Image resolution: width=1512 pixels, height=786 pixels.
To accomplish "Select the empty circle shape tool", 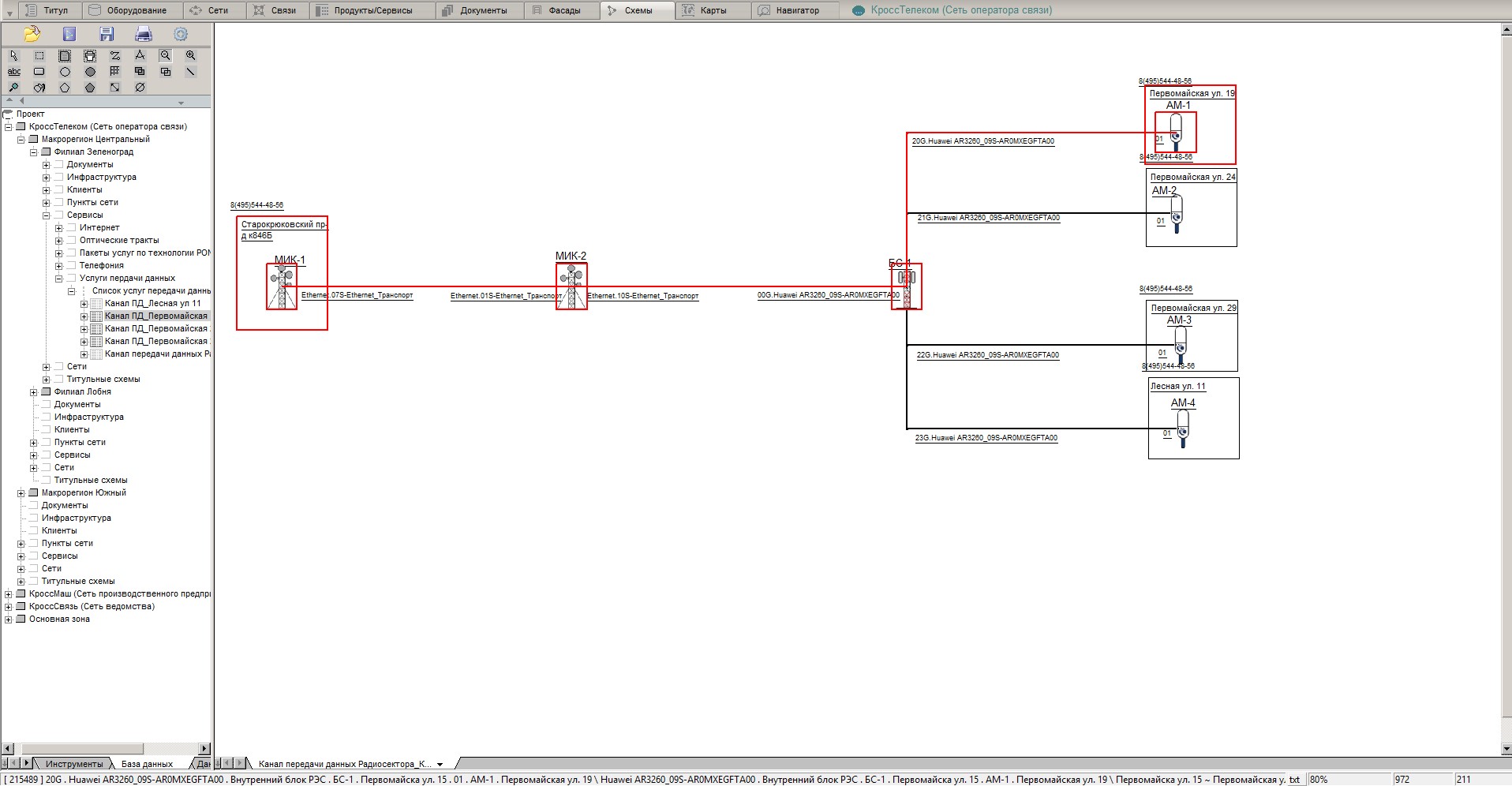I will pos(65,72).
